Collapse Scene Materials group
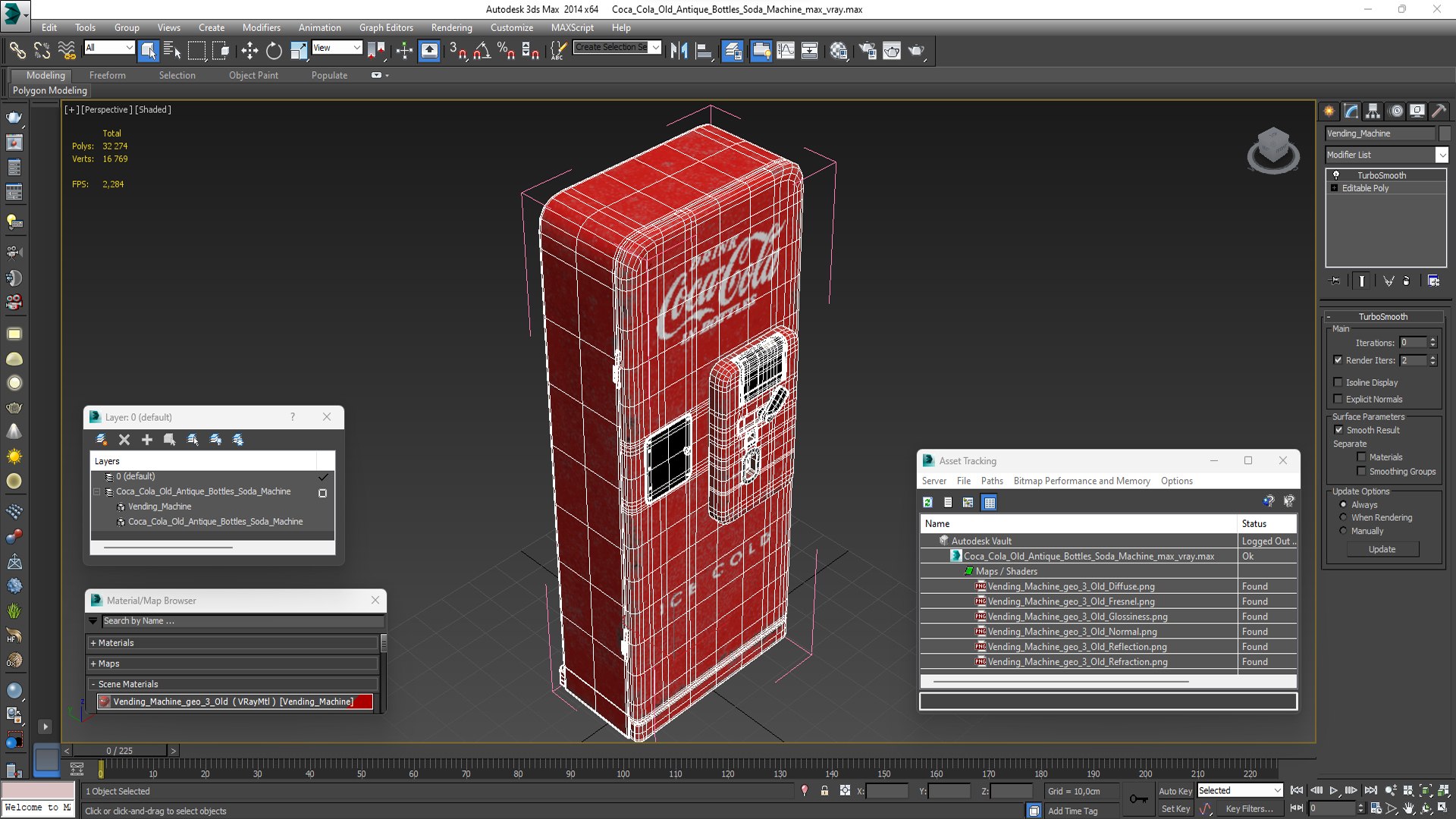 point(232,684)
